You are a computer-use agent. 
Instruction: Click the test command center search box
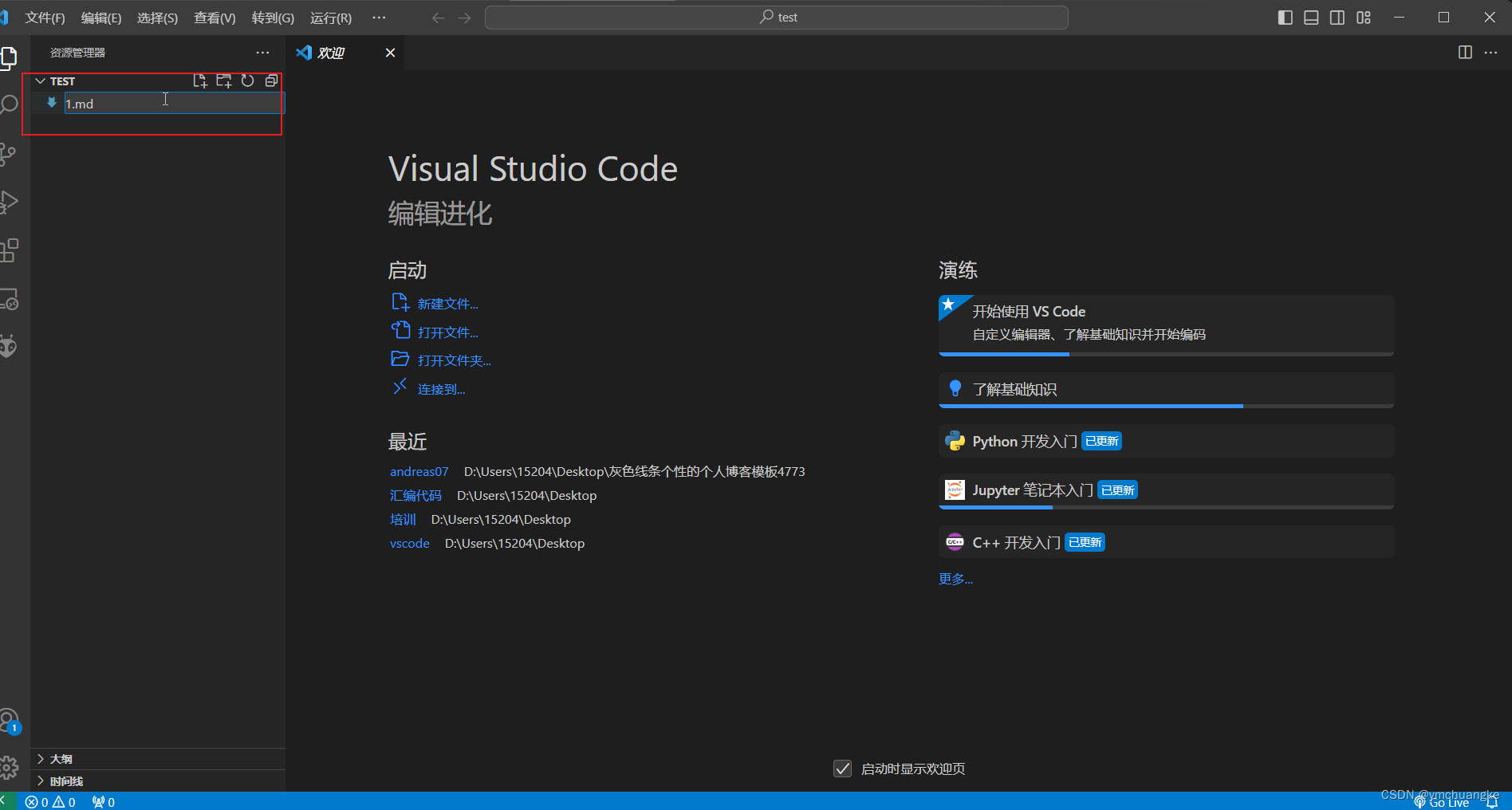777,18
